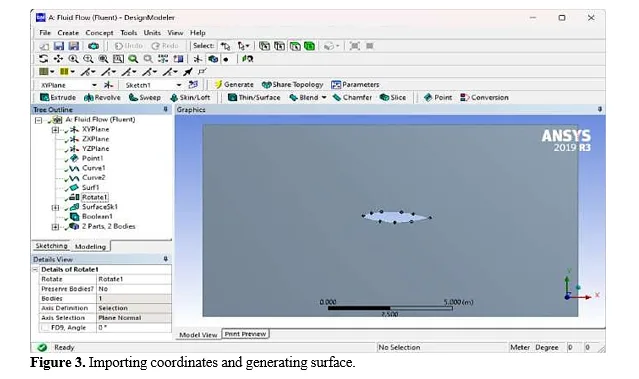
Task: Open the Concept menu
Action: click(99, 33)
